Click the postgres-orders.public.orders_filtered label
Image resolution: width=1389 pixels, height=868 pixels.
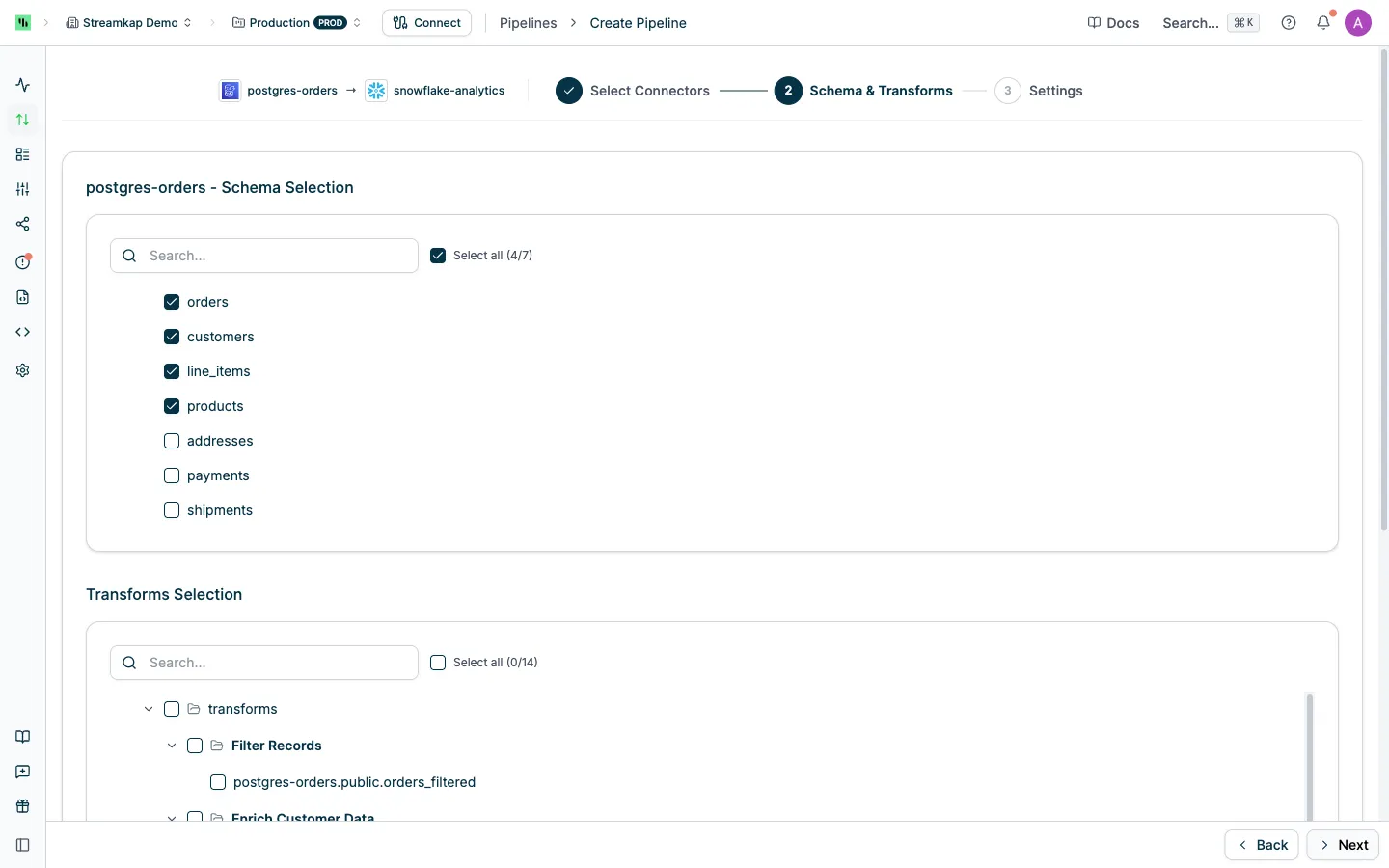(355, 782)
